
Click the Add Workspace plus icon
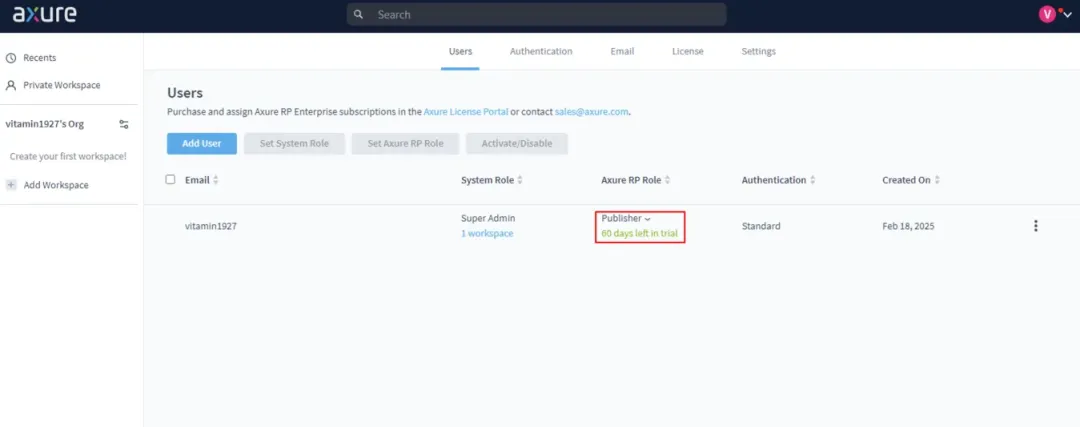click(x=11, y=185)
